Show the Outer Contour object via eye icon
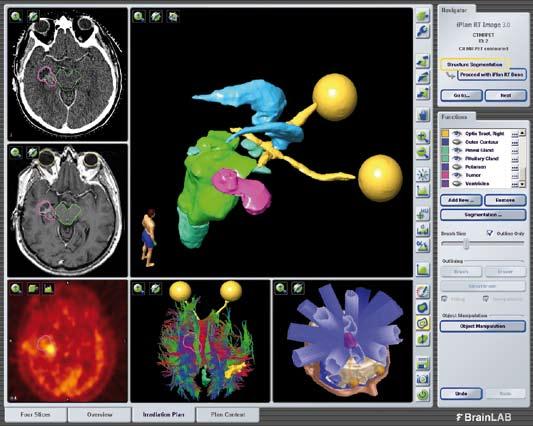This screenshot has height=426, width=533. (x=457, y=142)
